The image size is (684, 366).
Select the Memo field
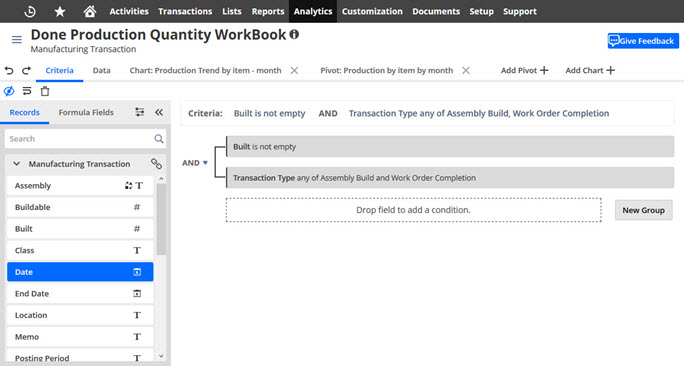point(80,337)
